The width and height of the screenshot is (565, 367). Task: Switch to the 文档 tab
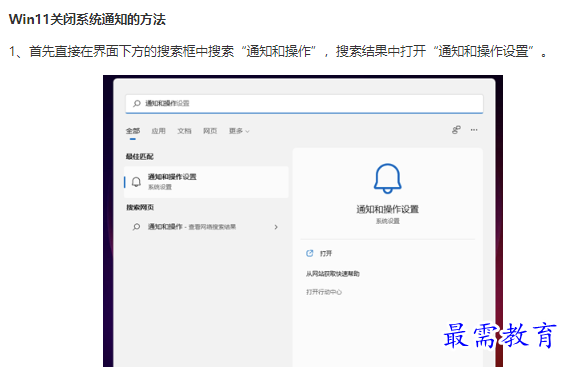184,131
